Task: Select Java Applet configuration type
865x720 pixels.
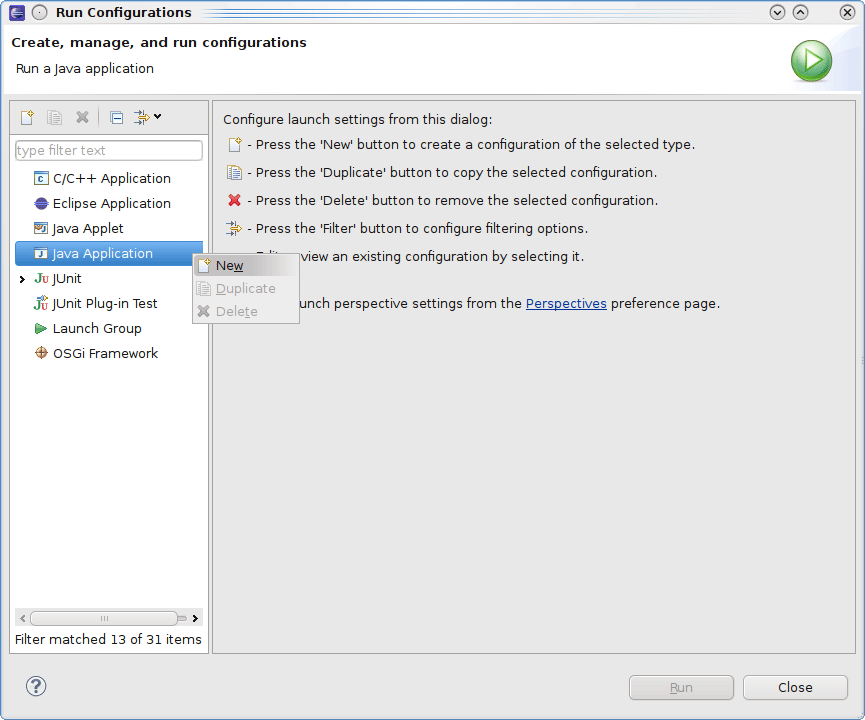Action: [x=88, y=228]
